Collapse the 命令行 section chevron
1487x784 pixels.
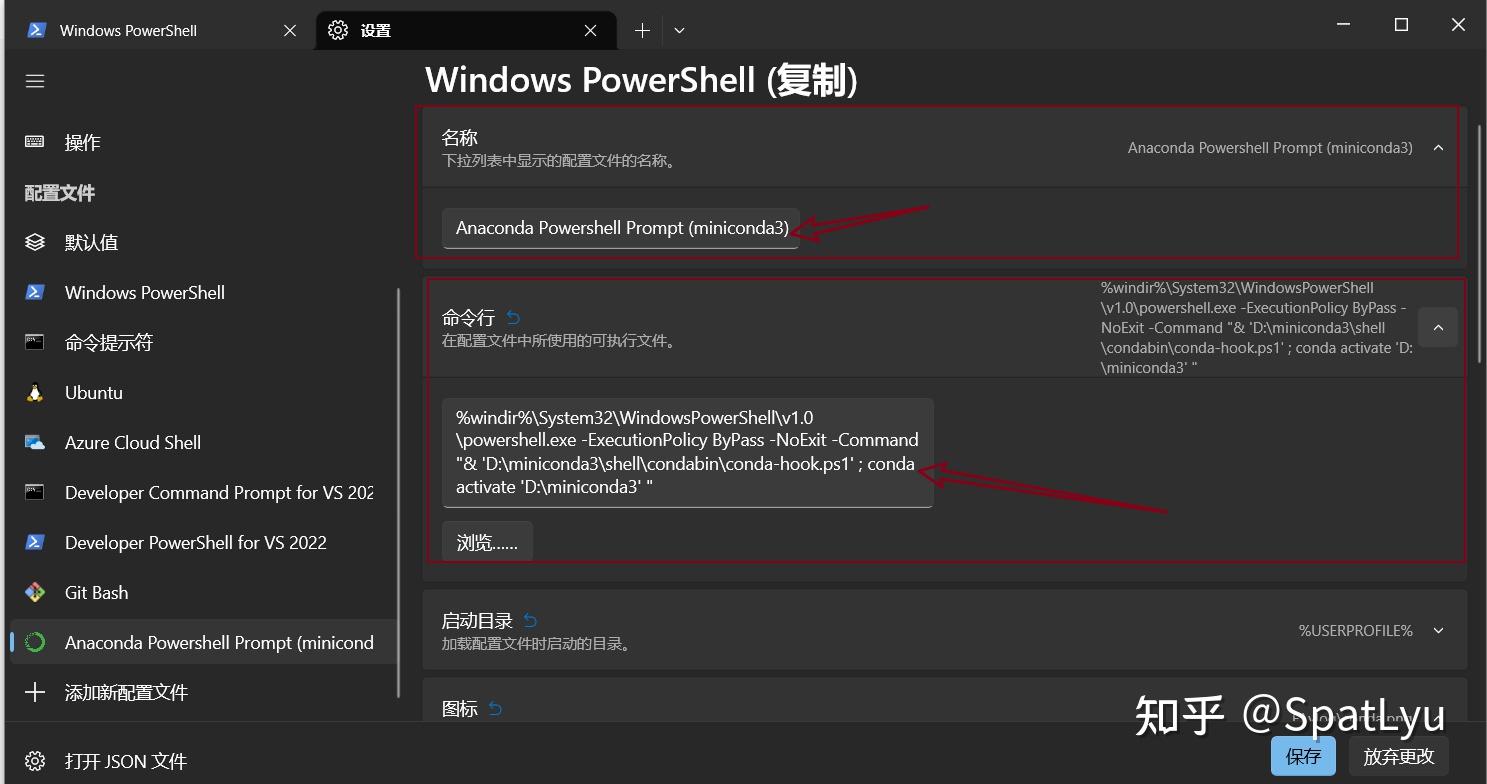pos(1438,327)
